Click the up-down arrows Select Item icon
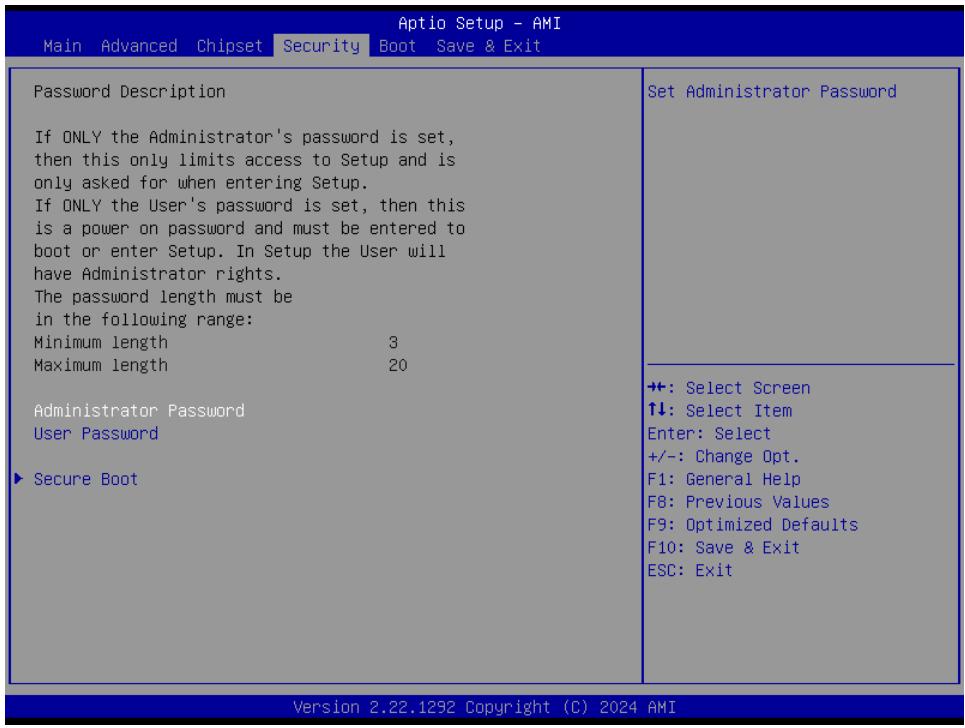 (x=657, y=410)
